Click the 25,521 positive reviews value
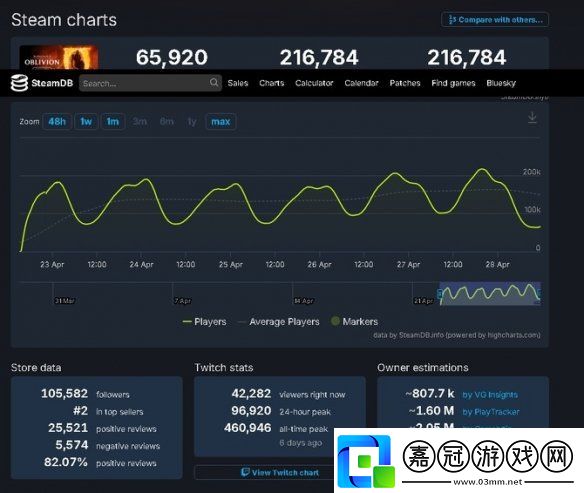Screen dimensions: 584x493 (68, 428)
